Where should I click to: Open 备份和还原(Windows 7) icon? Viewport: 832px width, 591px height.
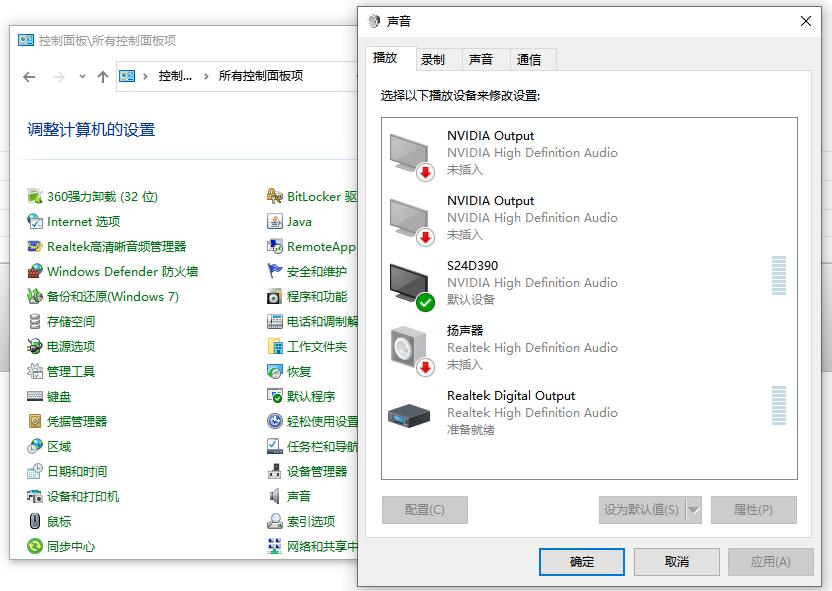click(x=34, y=296)
